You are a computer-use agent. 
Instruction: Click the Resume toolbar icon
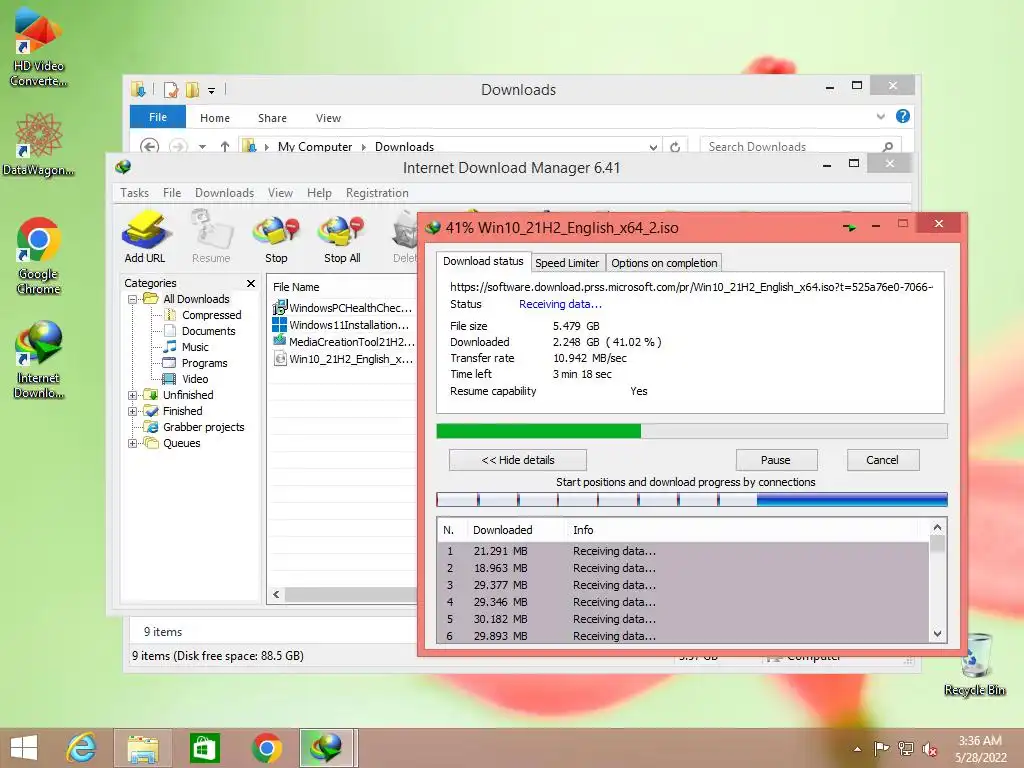(x=211, y=236)
